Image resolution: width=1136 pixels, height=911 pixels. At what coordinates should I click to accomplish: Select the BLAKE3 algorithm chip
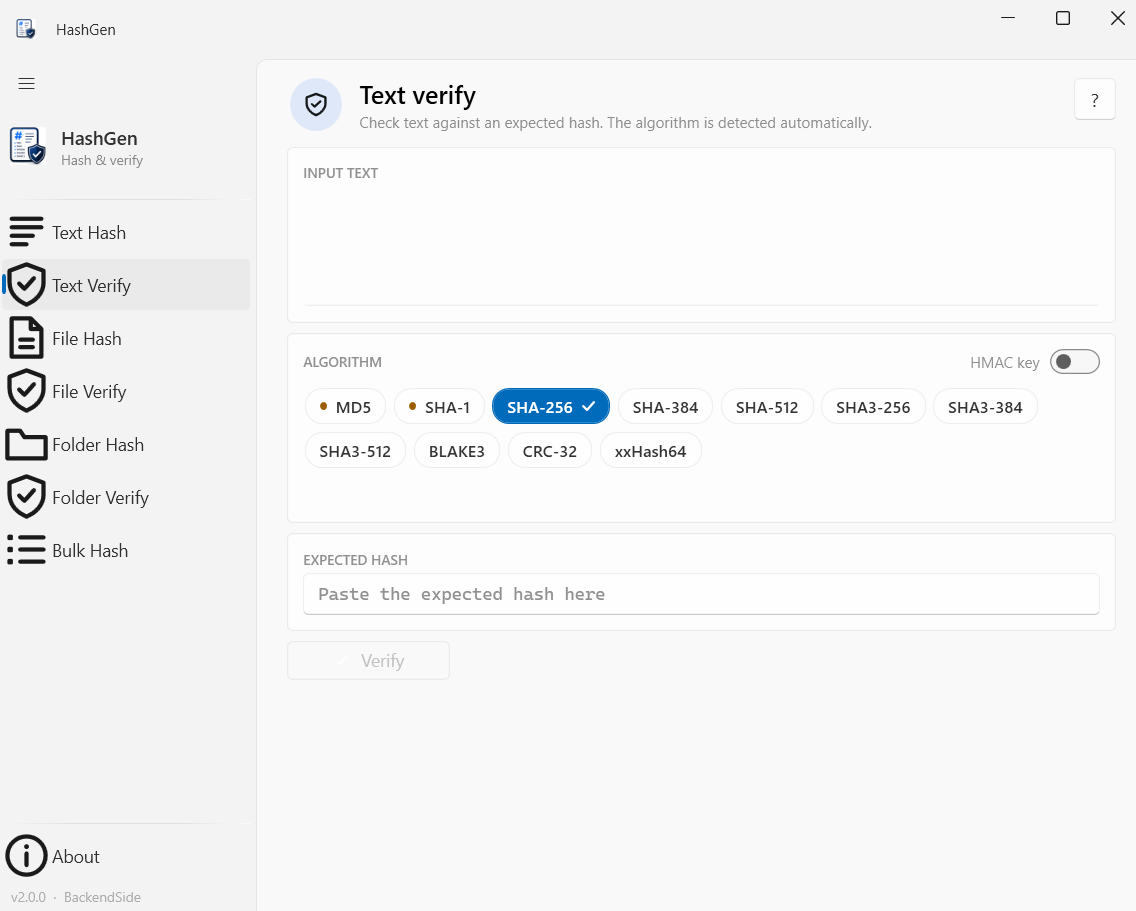(456, 451)
